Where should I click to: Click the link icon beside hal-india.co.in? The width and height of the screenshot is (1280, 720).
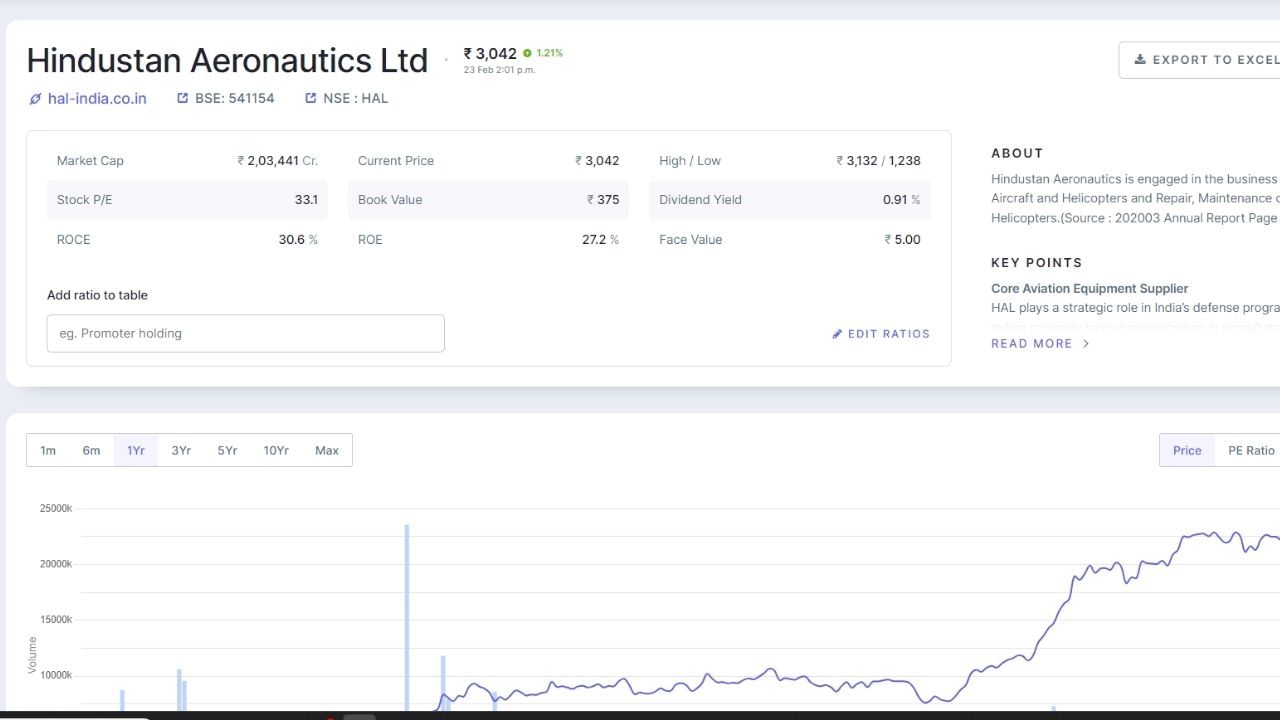[x=35, y=99]
